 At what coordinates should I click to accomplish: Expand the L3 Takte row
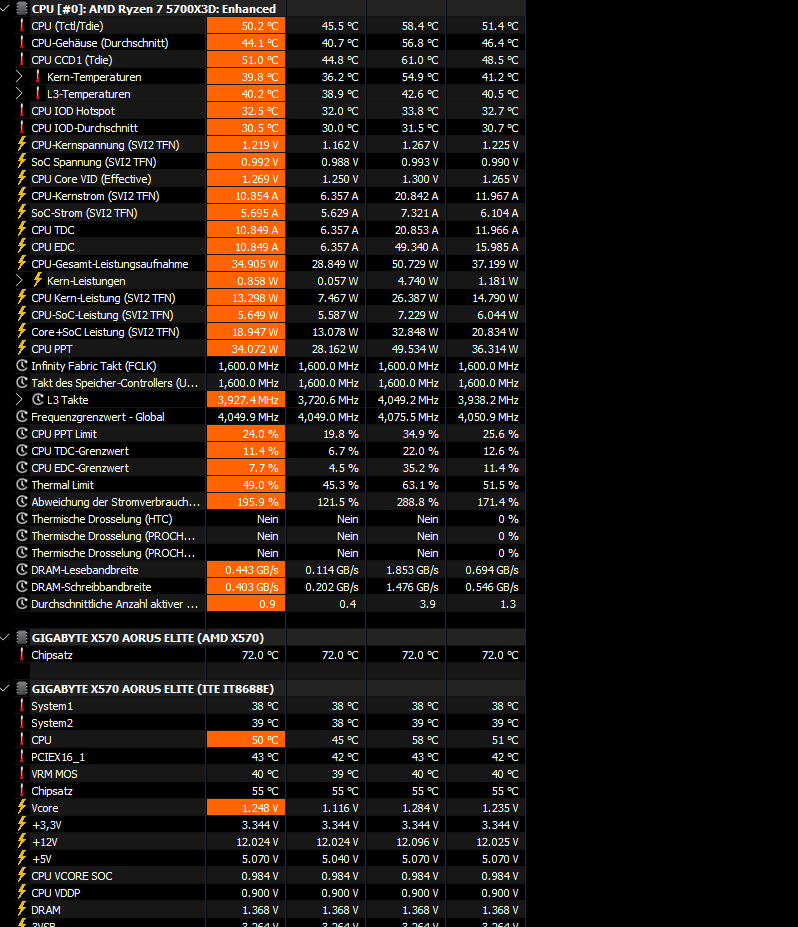pyautogui.click(x=19, y=400)
